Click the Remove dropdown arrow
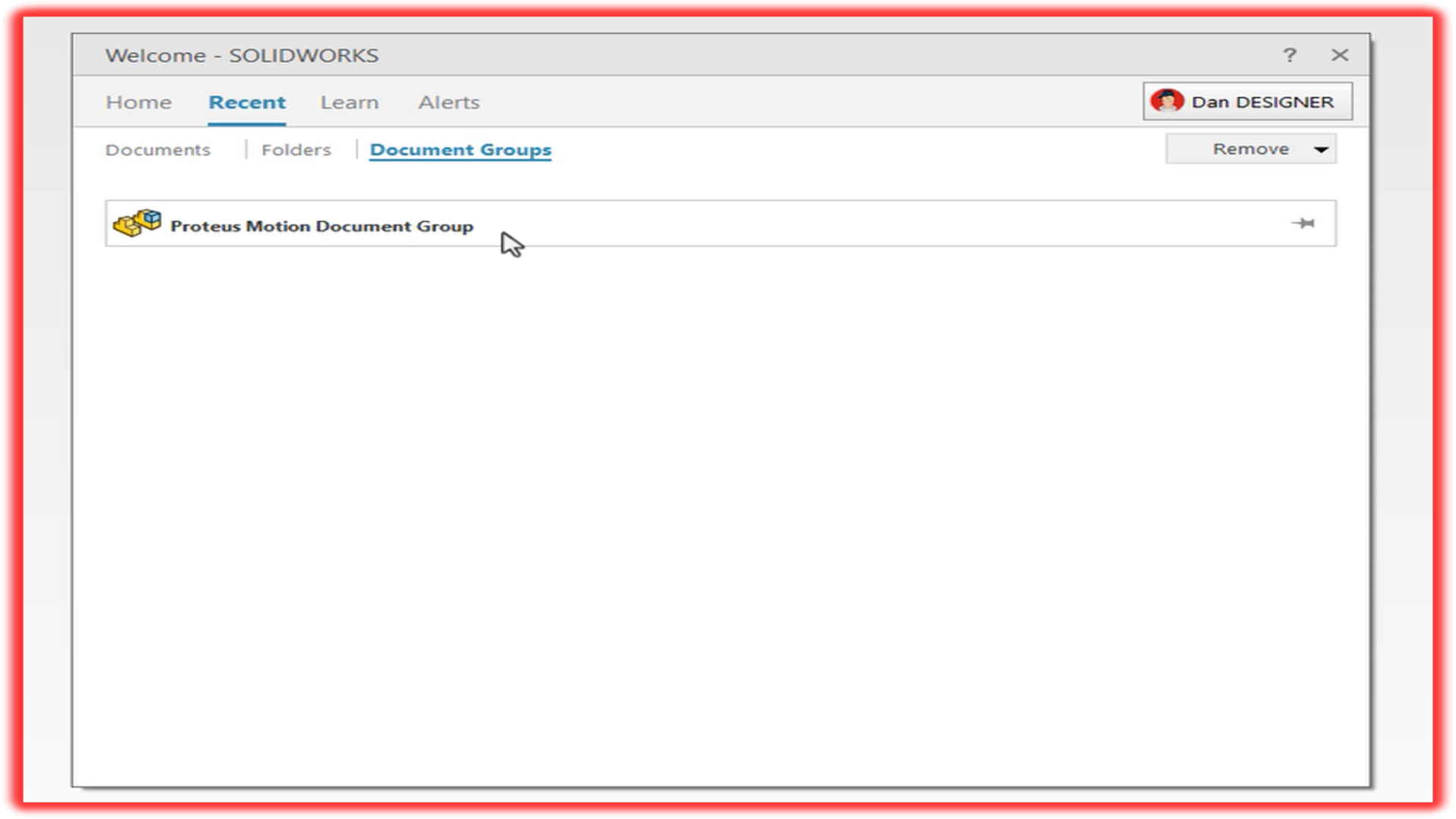1456x819 pixels. [1321, 149]
